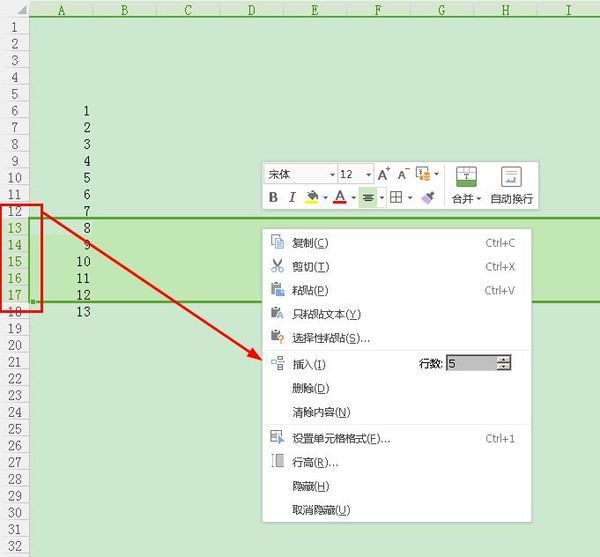The image size is (600, 557).
Task: Choose 取消隐藏(U) menu entry
Action: coord(397,510)
